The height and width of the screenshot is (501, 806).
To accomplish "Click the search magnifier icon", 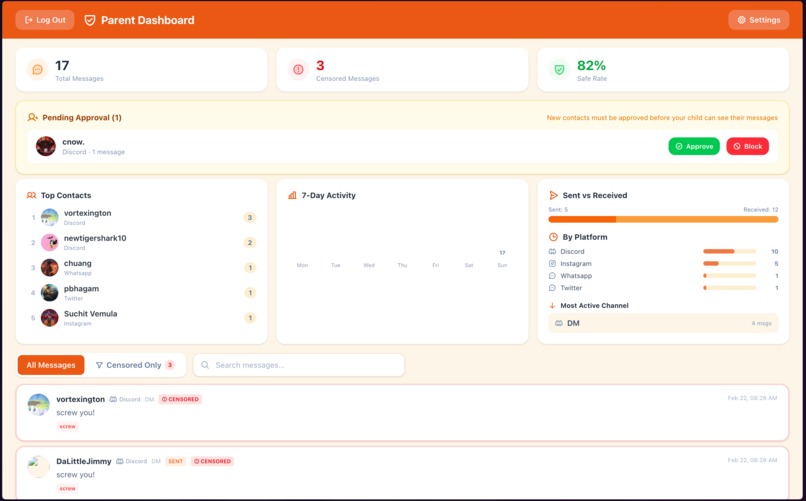I will coord(205,365).
